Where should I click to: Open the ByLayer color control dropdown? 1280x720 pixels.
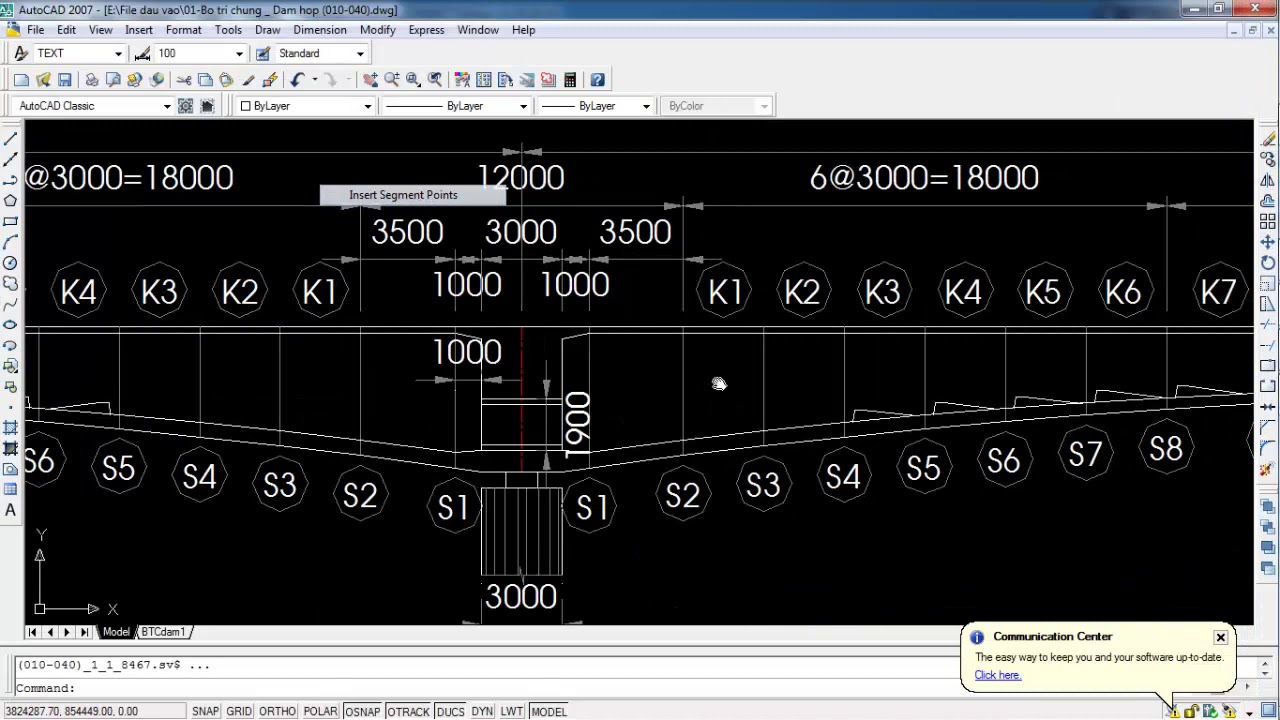[367, 106]
